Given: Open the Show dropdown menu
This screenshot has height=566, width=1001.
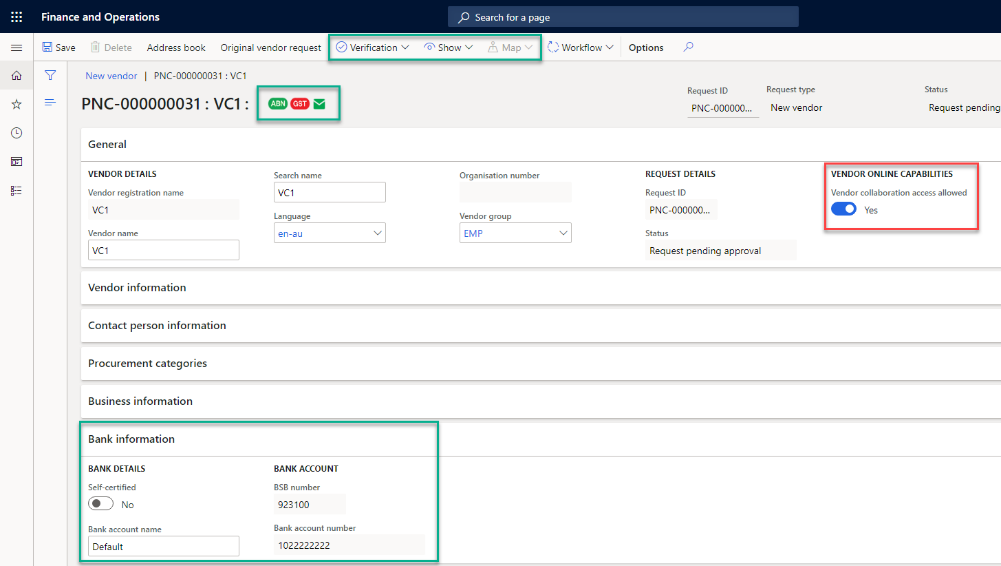Looking at the screenshot, I should pos(449,47).
